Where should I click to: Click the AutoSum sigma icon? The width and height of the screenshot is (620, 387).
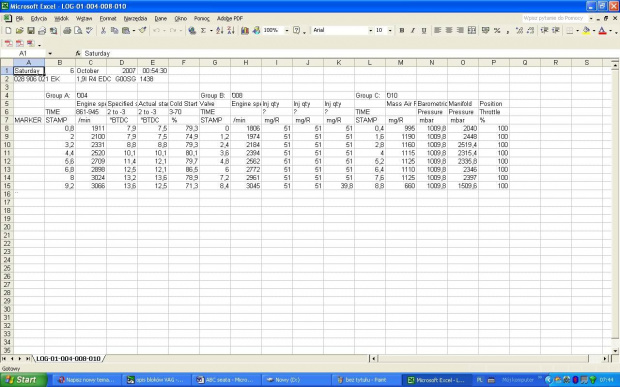click(x=203, y=30)
